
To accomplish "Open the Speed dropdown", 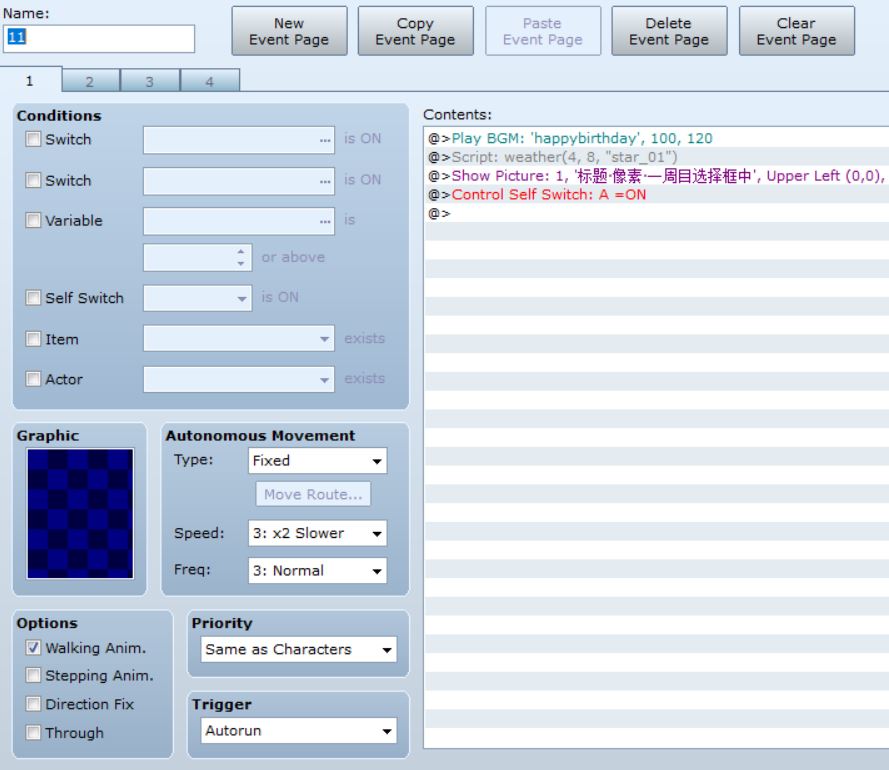I will pyautogui.click(x=318, y=533).
